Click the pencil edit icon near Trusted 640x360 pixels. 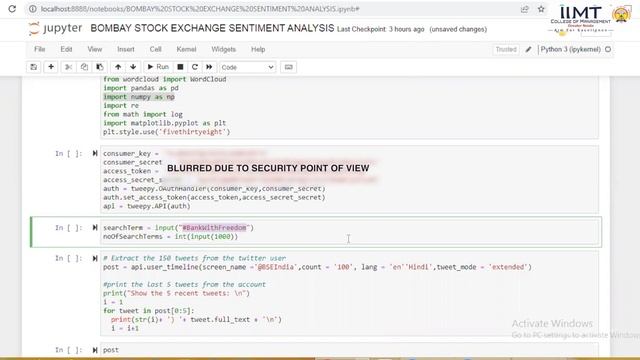(x=529, y=49)
